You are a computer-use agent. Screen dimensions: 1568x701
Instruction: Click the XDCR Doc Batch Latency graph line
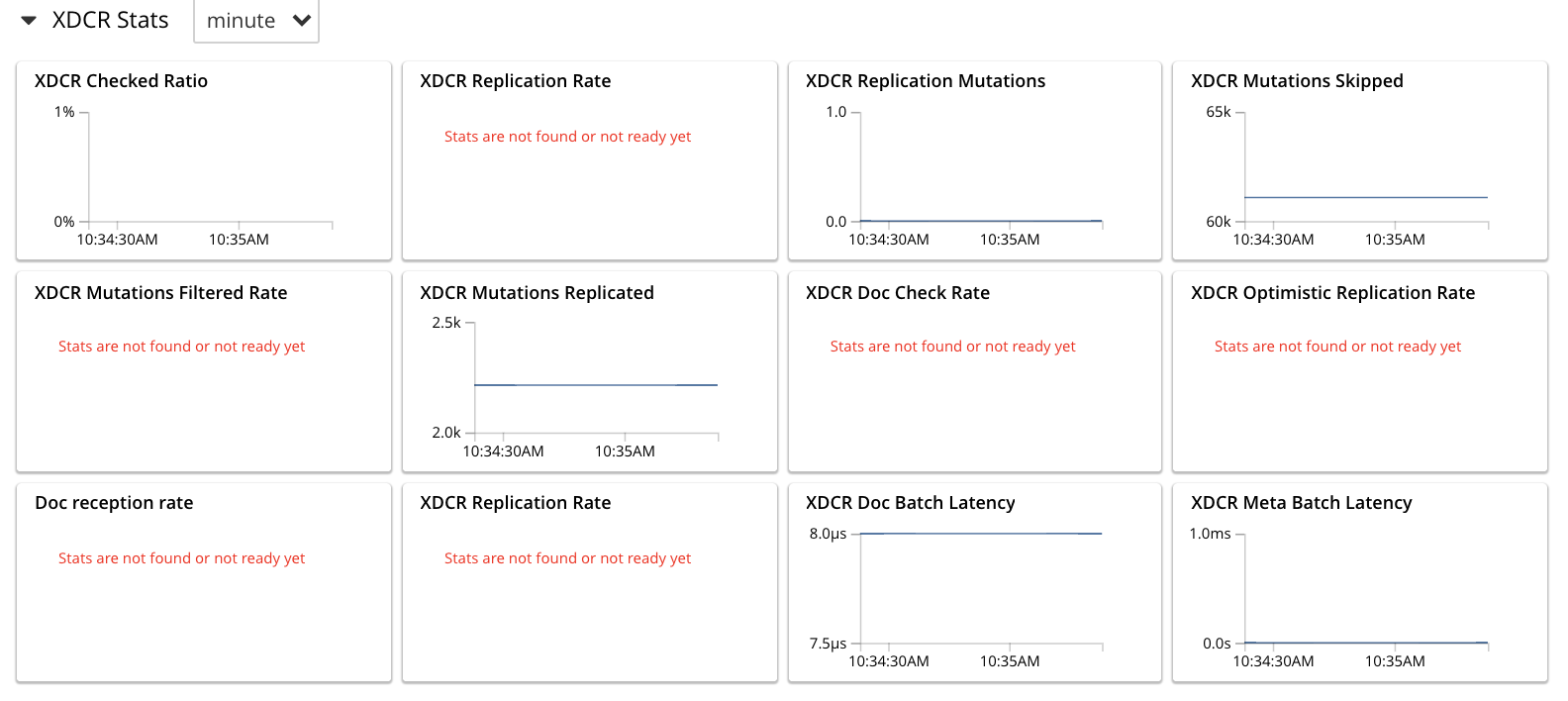980,534
